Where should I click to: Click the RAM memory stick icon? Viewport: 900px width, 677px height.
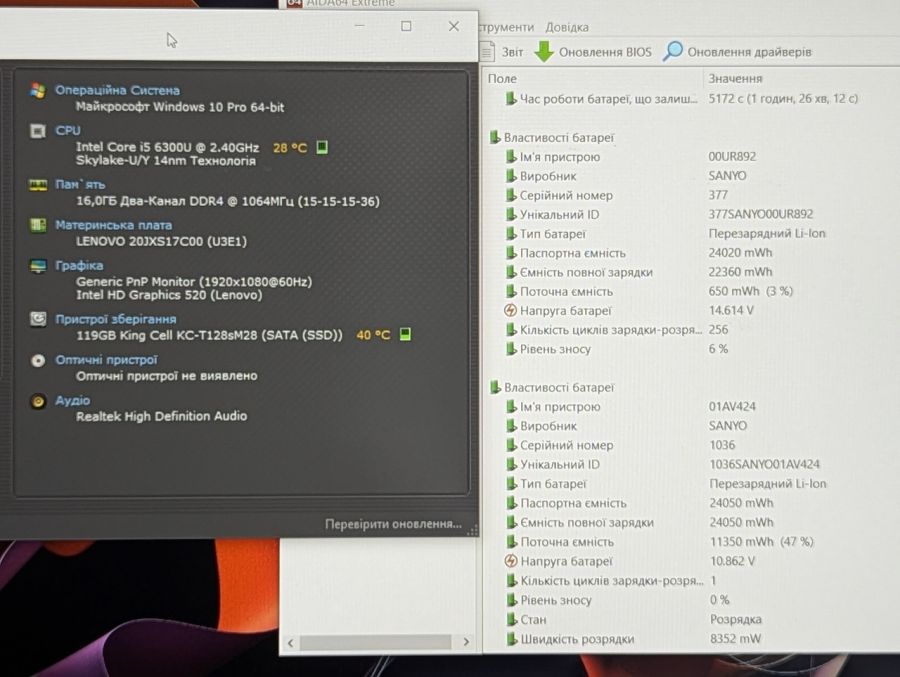pyautogui.click(x=38, y=185)
